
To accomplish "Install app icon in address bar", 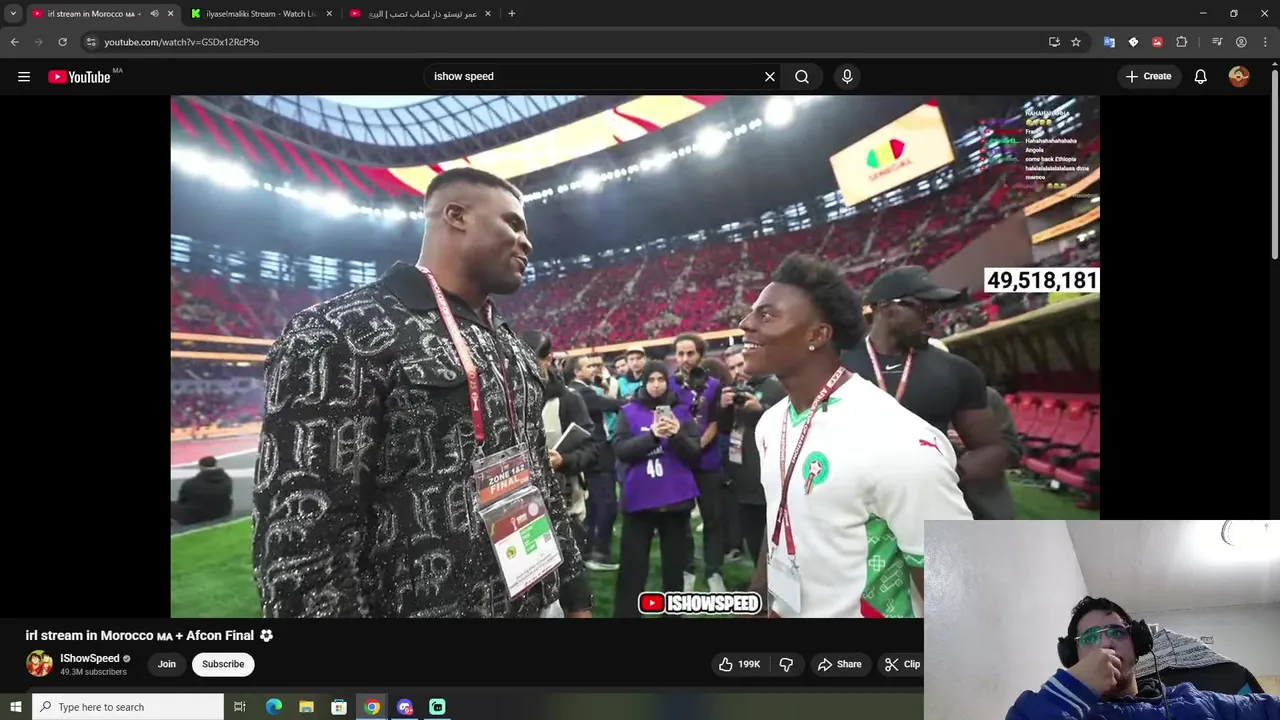I will (x=1054, y=42).
